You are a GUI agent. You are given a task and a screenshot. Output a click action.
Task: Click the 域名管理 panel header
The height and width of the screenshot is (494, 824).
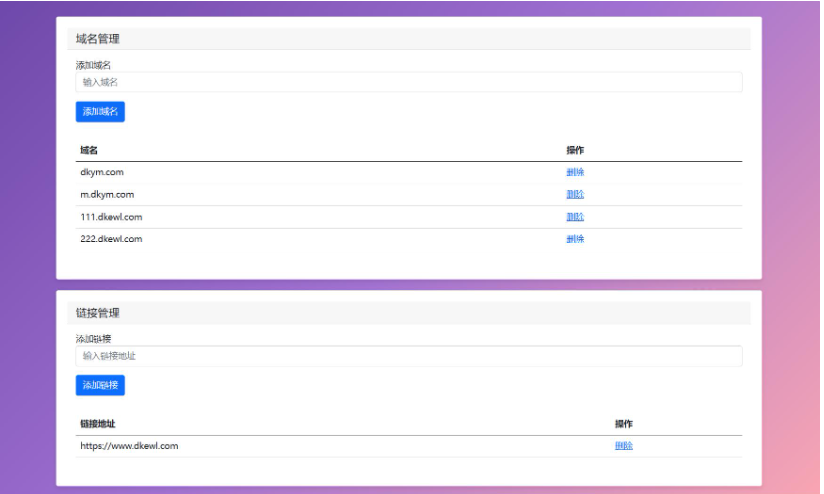pos(98,39)
